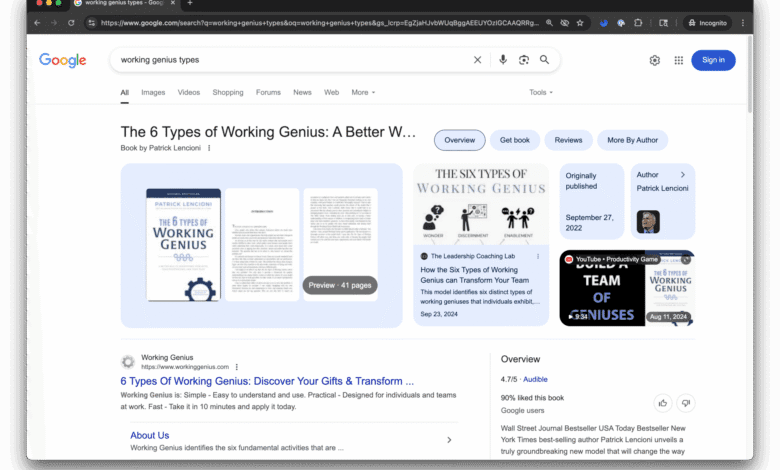Image resolution: width=780 pixels, height=470 pixels.
Task: Click the Incognito indicator
Action: click(707, 23)
